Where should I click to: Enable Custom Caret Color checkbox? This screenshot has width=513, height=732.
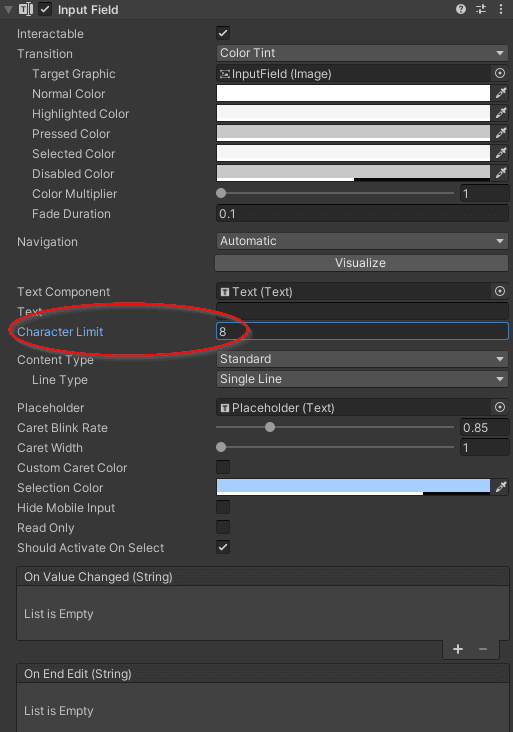click(x=223, y=467)
